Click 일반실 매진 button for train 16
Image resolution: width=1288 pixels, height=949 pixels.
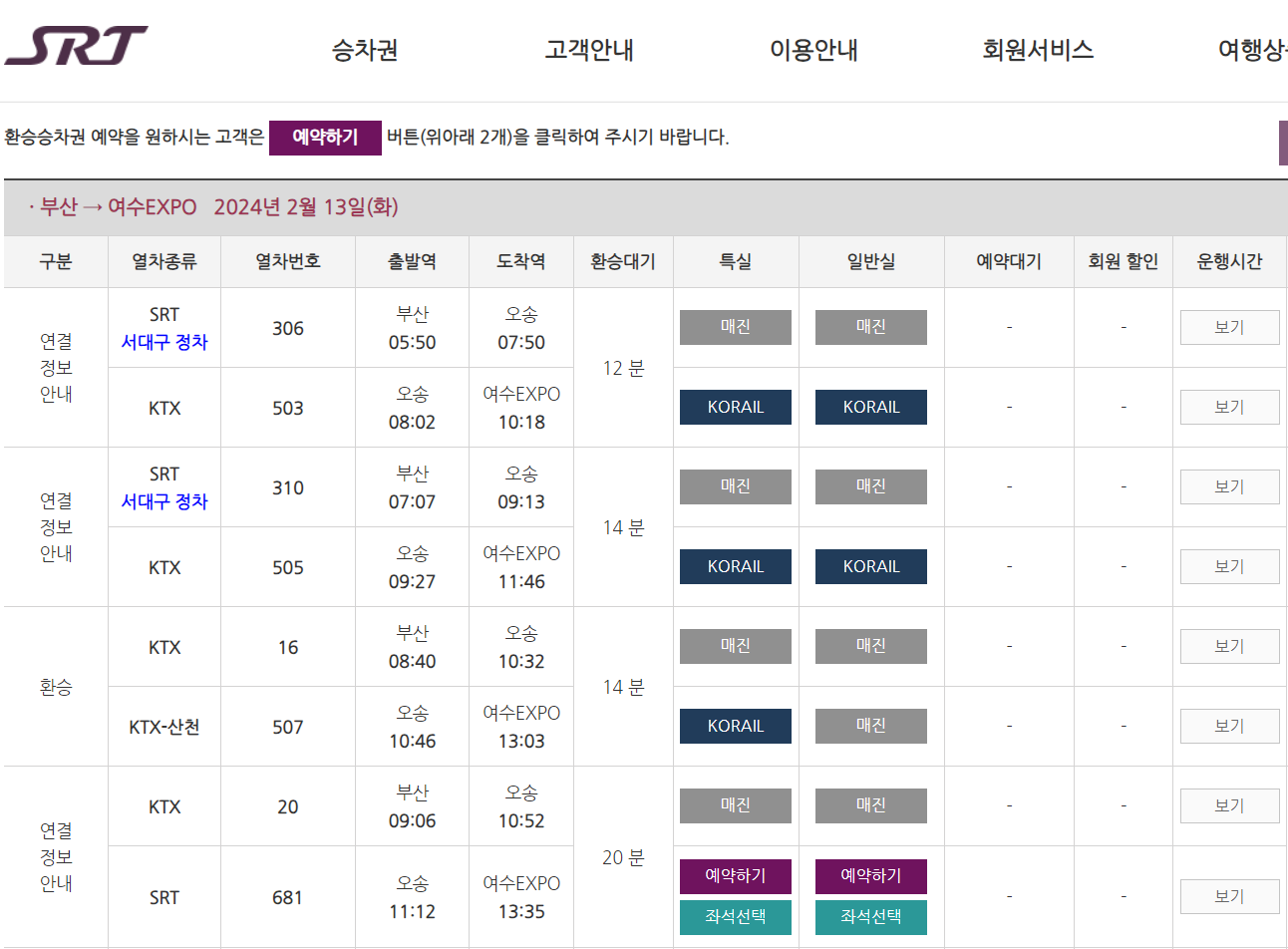pyautogui.click(x=871, y=646)
